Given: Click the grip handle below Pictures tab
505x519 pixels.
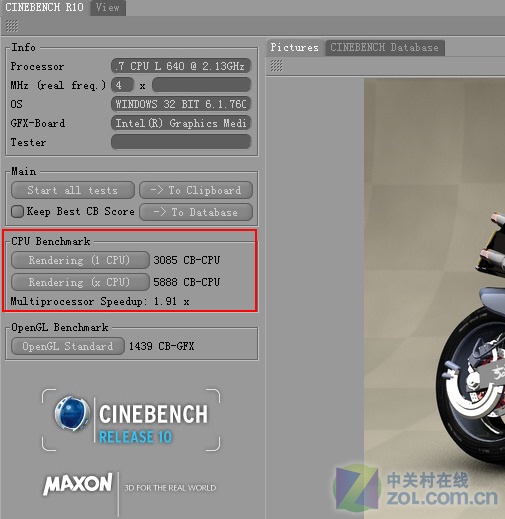Looking at the screenshot, I should click(277, 66).
